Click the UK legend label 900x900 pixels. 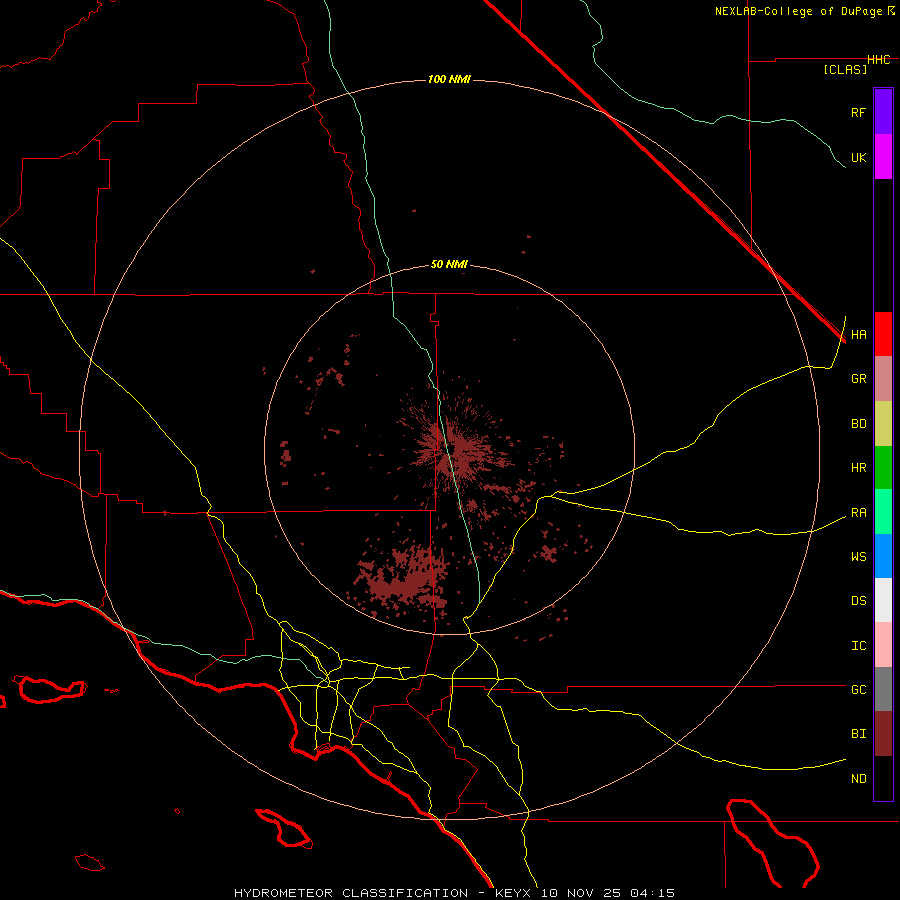pyautogui.click(x=858, y=157)
